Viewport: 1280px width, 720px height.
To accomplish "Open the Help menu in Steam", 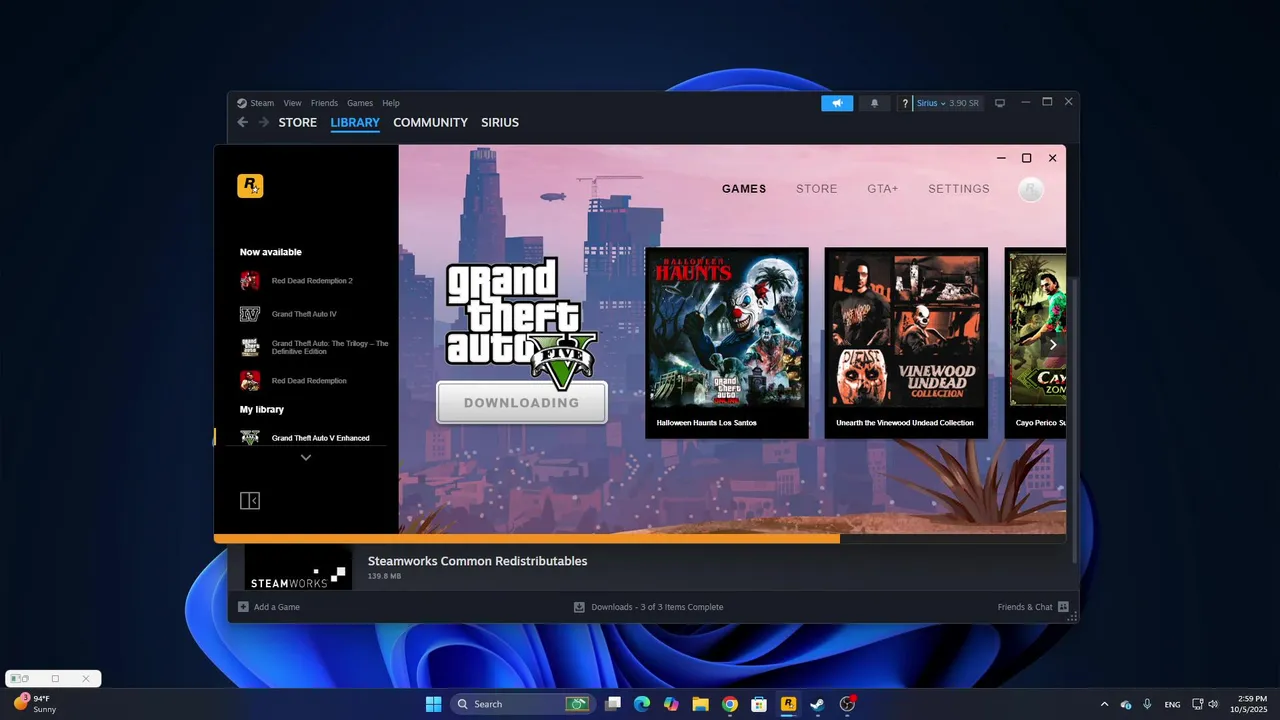I will (391, 103).
